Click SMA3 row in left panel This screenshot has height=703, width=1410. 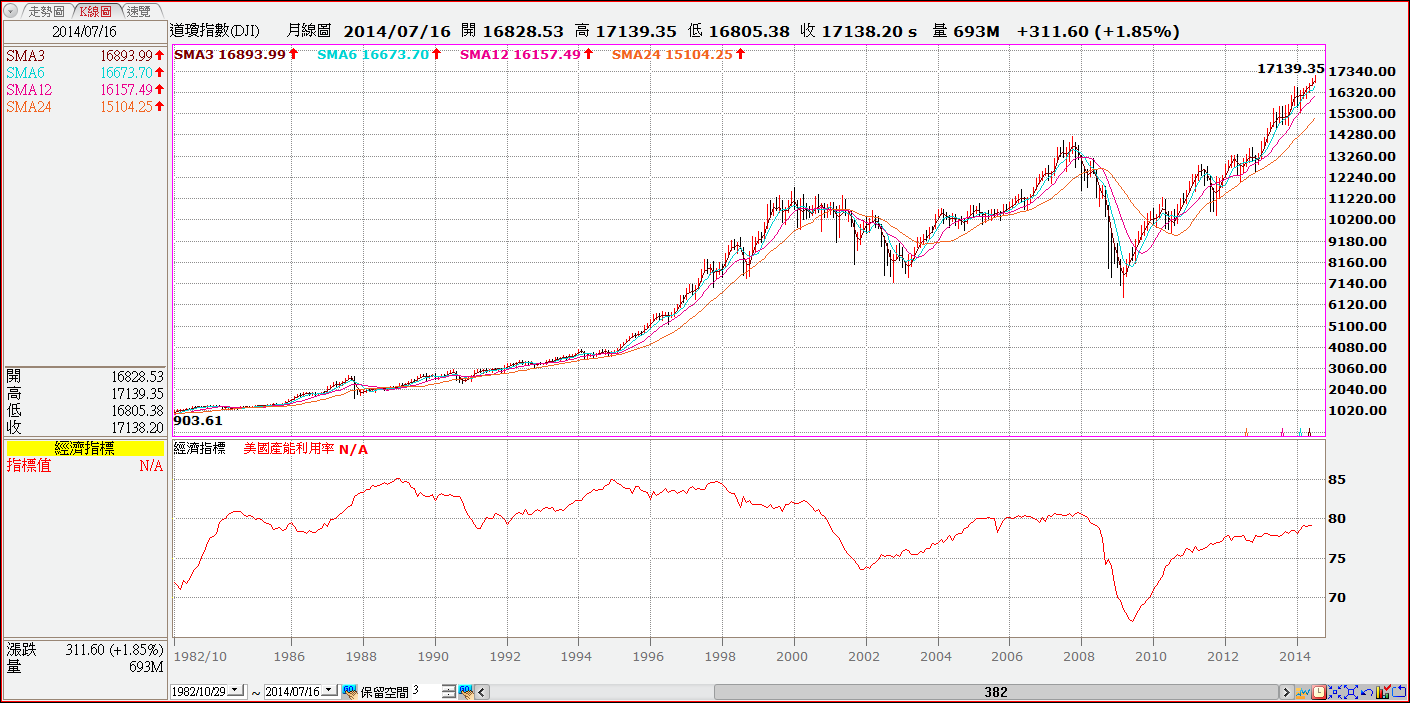click(x=84, y=56)
